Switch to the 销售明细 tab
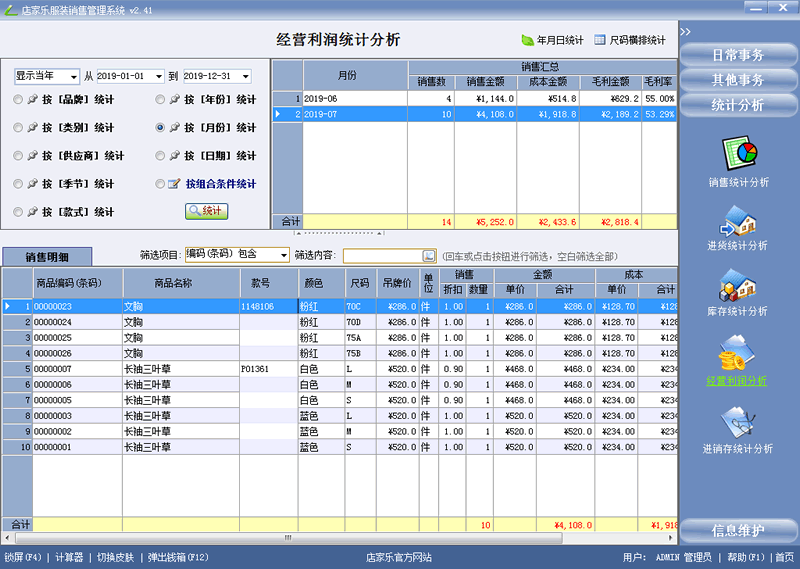 coord(47,256)
